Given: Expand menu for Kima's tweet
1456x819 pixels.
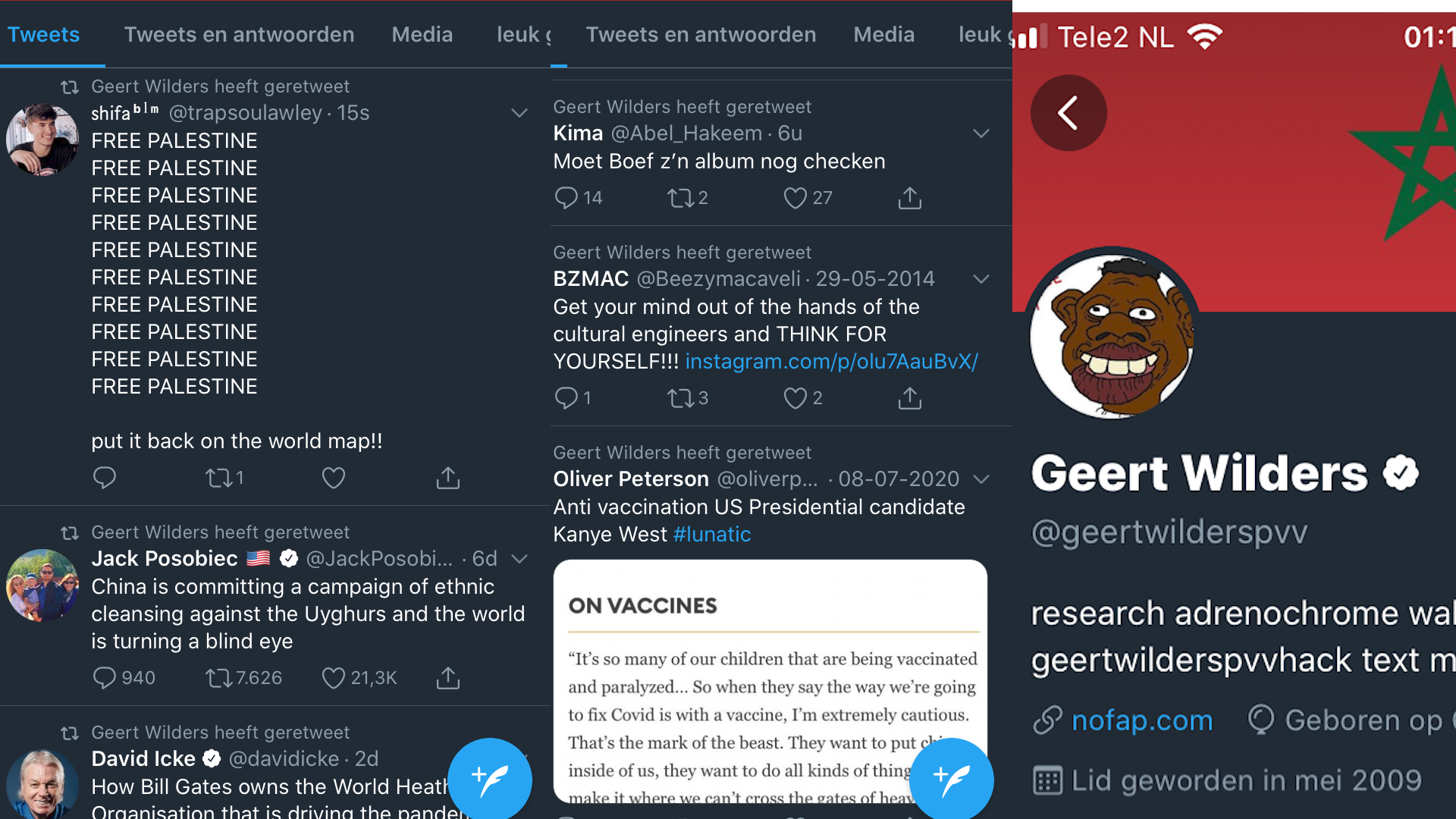Looking at the screenshot, I should [x=981, y=133].
